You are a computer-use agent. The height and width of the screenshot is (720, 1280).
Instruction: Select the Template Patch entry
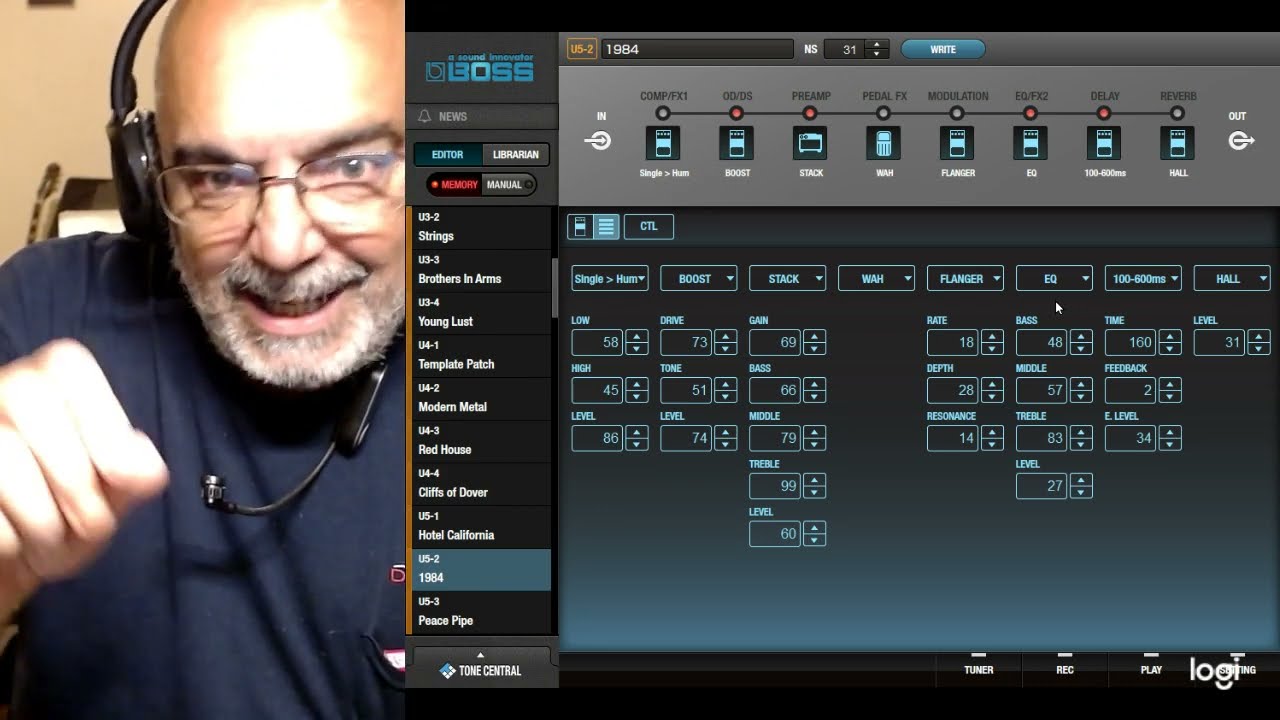click(x=481, y=355)
